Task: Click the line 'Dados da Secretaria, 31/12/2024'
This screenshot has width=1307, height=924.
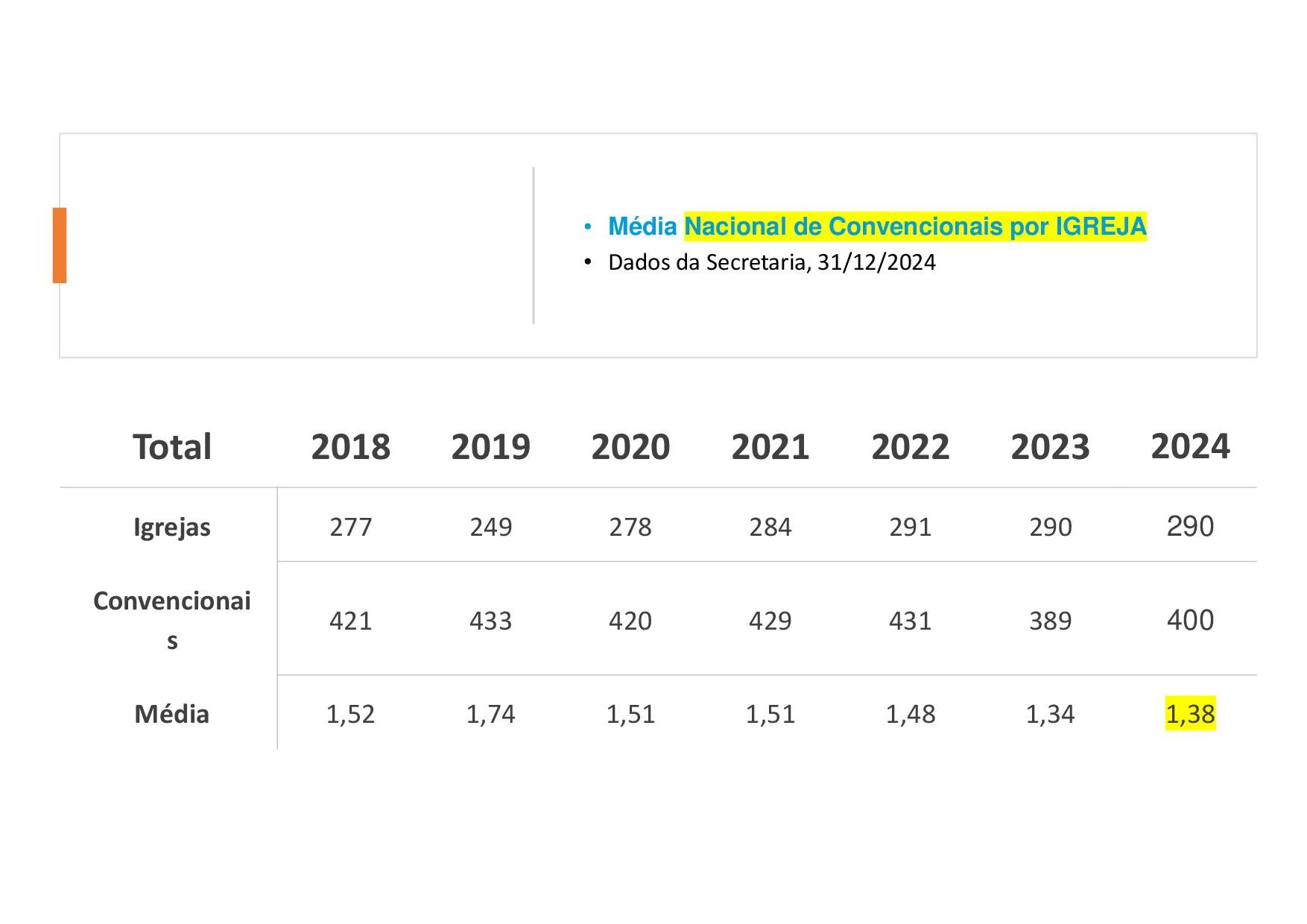Action: 772,262
